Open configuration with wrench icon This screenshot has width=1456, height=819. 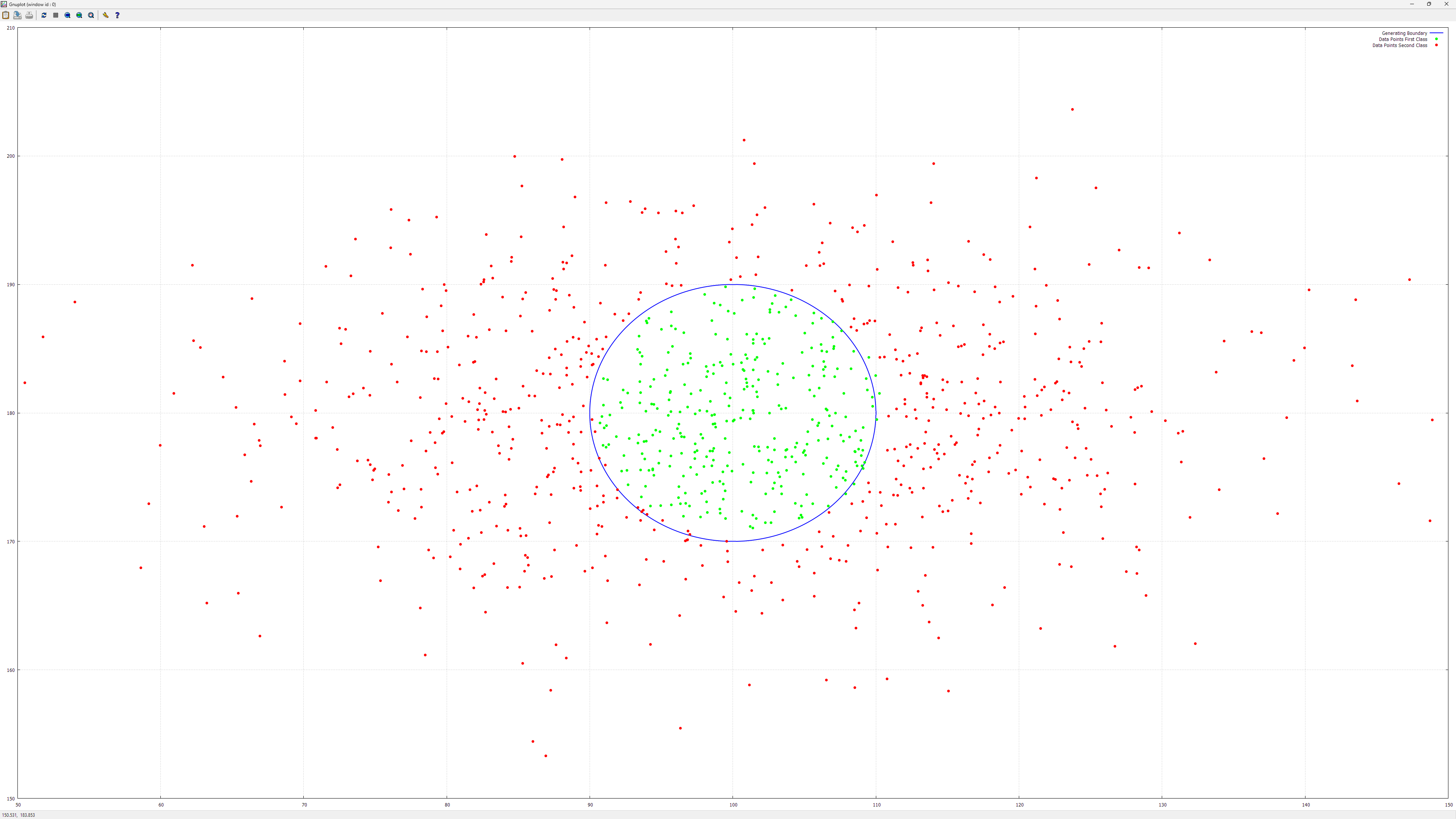coord(106,15)
